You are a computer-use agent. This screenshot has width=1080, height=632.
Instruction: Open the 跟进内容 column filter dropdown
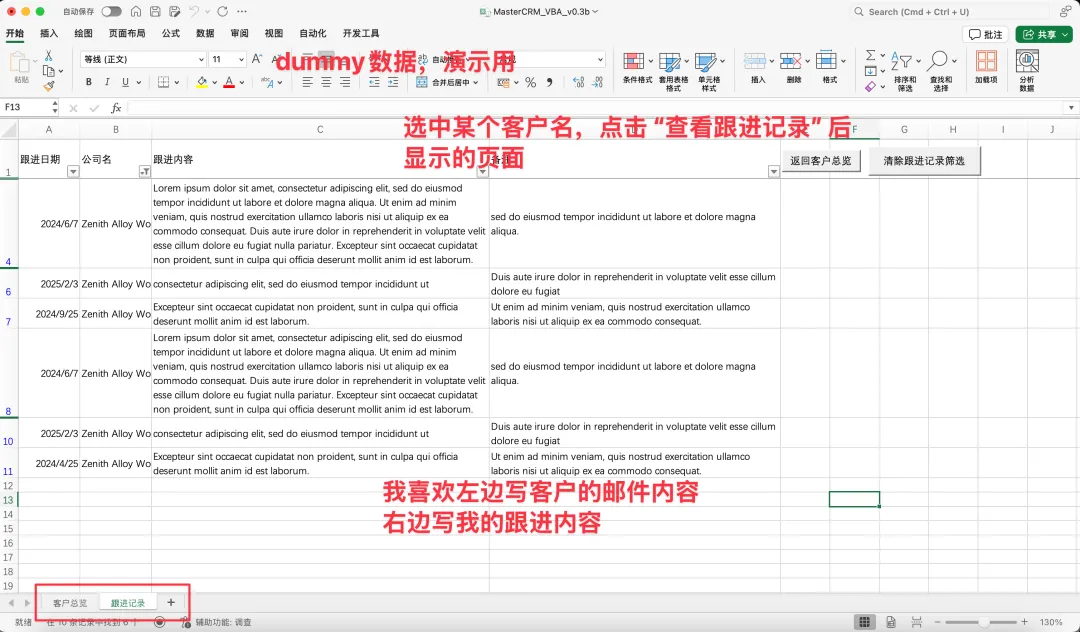(483, 171)
